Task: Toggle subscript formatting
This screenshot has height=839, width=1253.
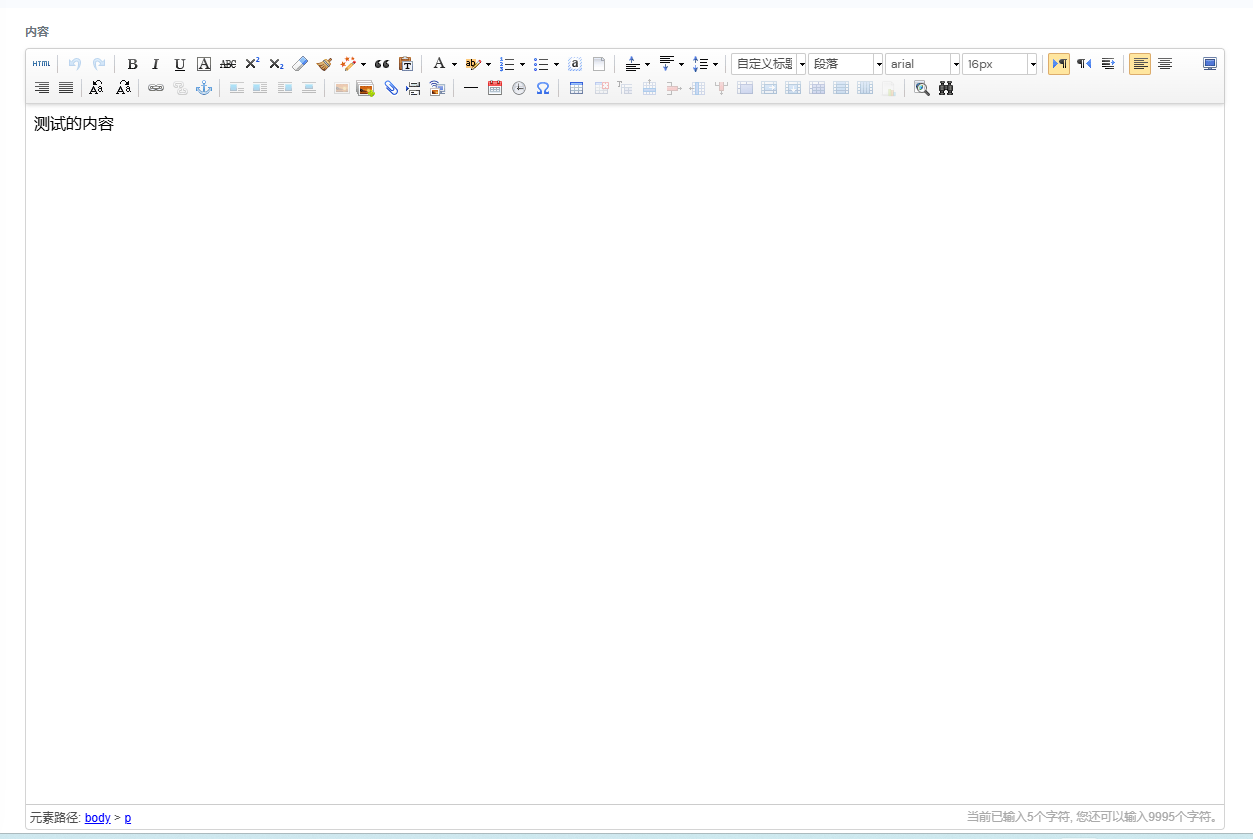Action: point(276,64)
